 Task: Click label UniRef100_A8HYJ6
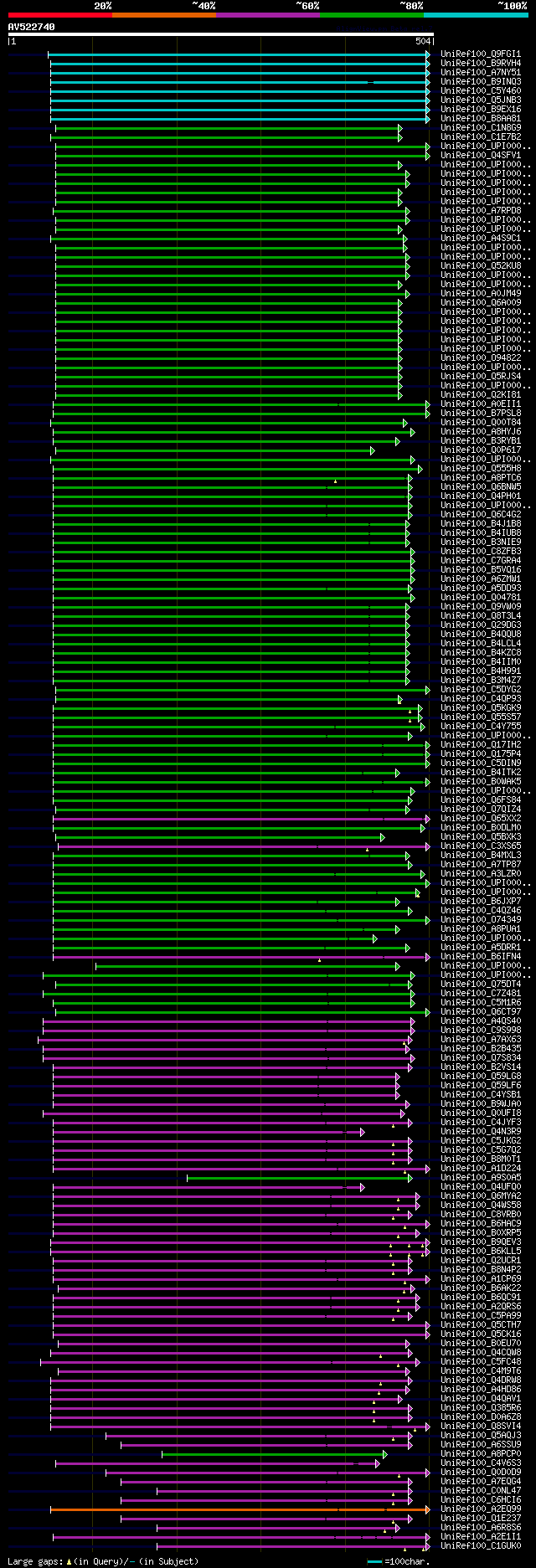481,432
